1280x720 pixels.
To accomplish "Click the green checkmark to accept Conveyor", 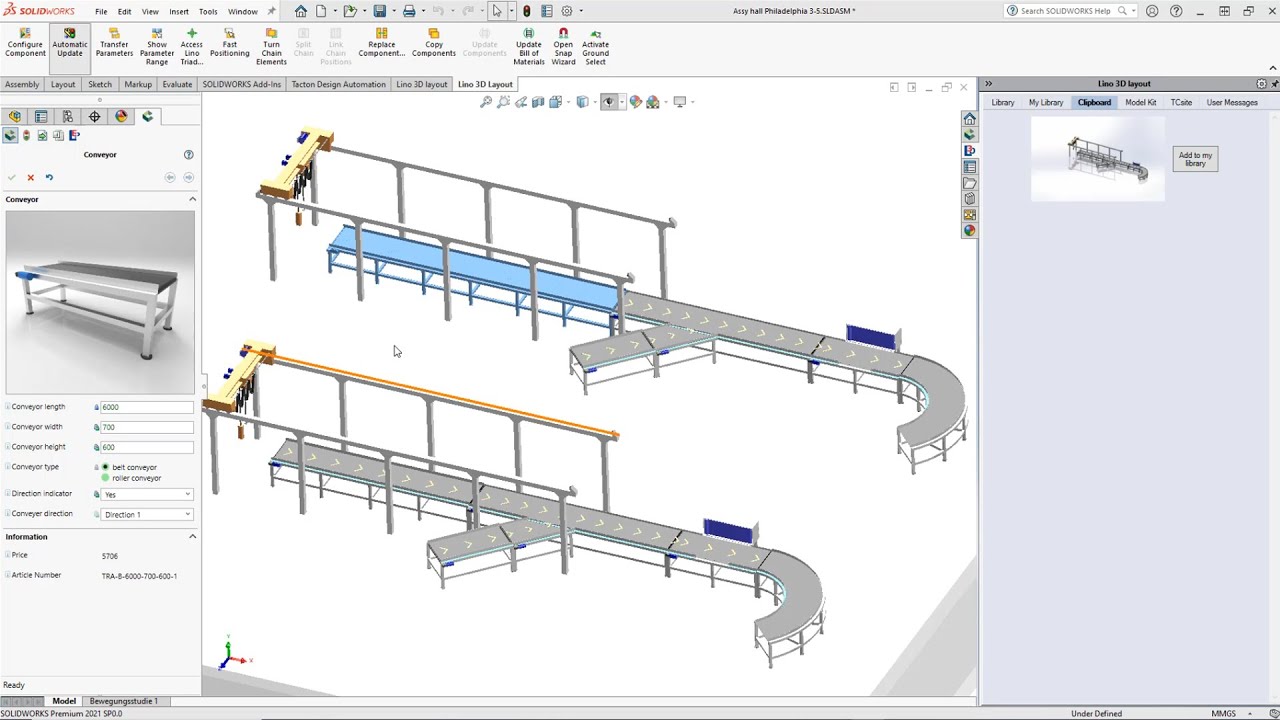I will (x=12, y=177).
